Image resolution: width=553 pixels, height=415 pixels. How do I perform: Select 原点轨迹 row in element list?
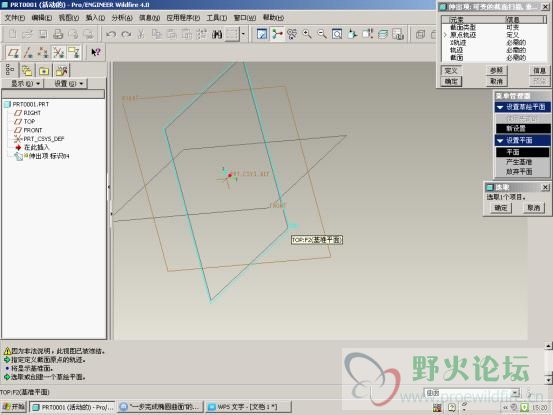pyautogui.click(x=494, y=35)
